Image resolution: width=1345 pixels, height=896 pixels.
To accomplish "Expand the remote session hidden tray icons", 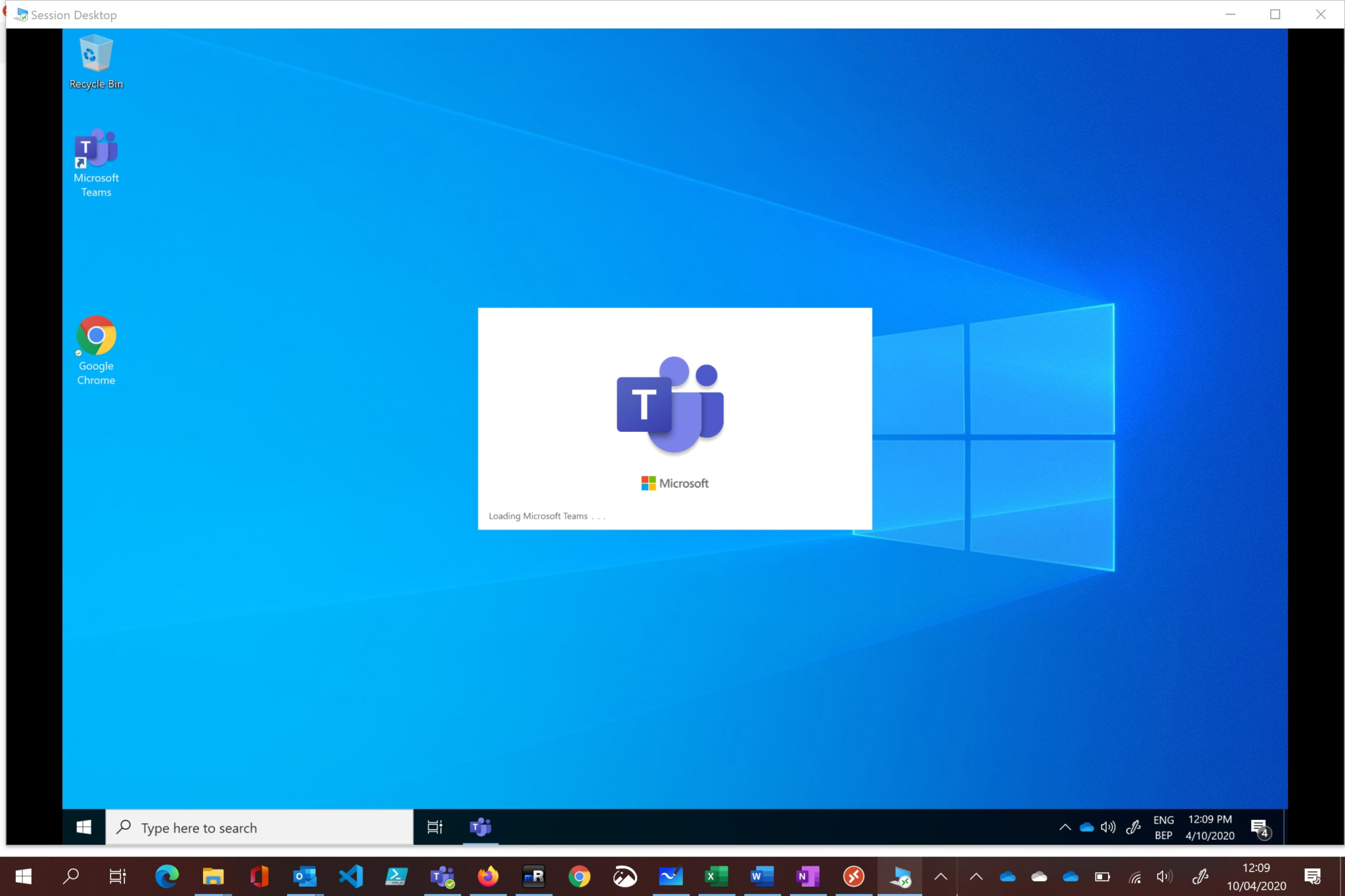I will coord(1065,827).
